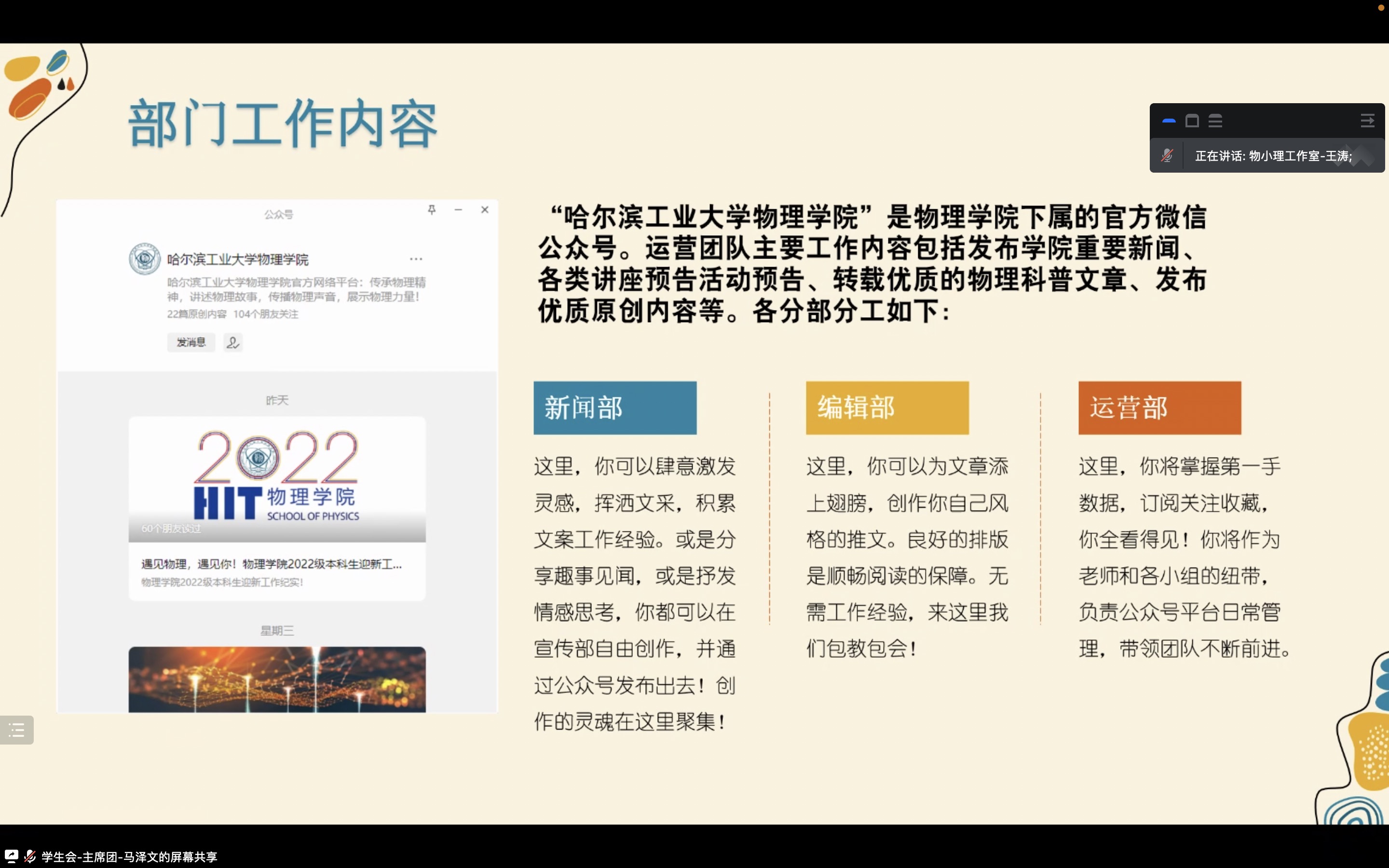
Task: Click the 学生会-主席团-马泽文 screen sharing label
Action: coord(130,857)
